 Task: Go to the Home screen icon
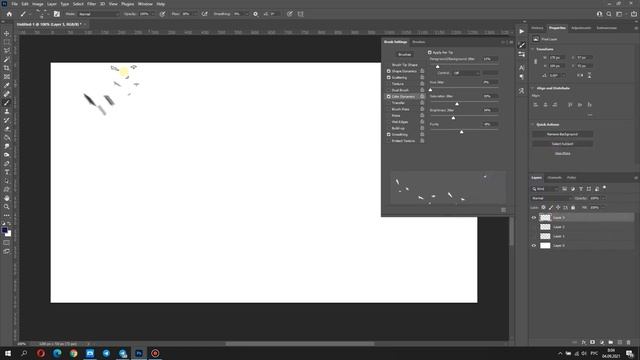9,14
